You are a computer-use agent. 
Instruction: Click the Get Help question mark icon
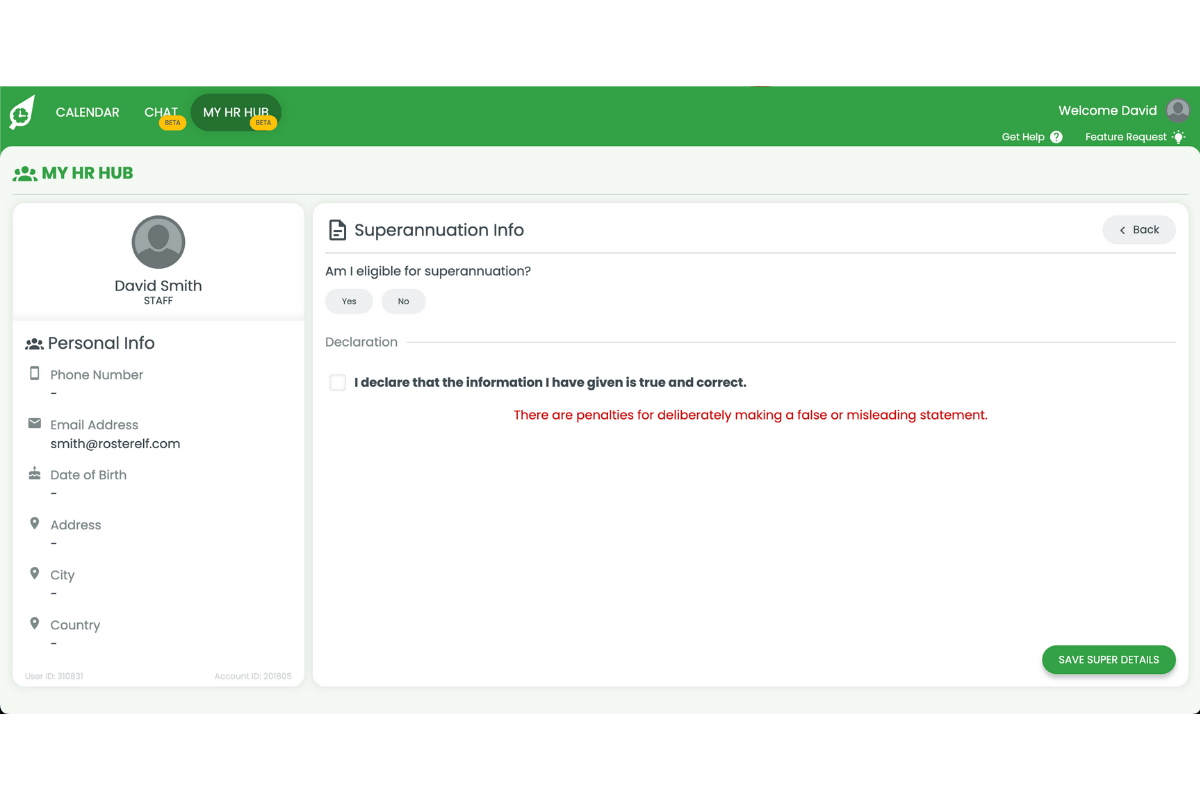[1056, 137]
